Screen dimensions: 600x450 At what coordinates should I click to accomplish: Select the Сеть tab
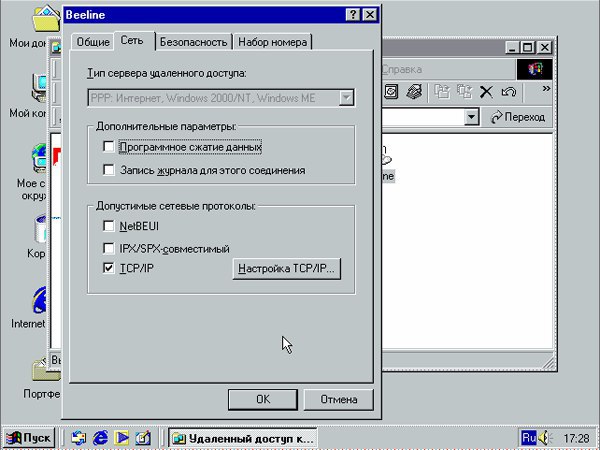point(132,41)
